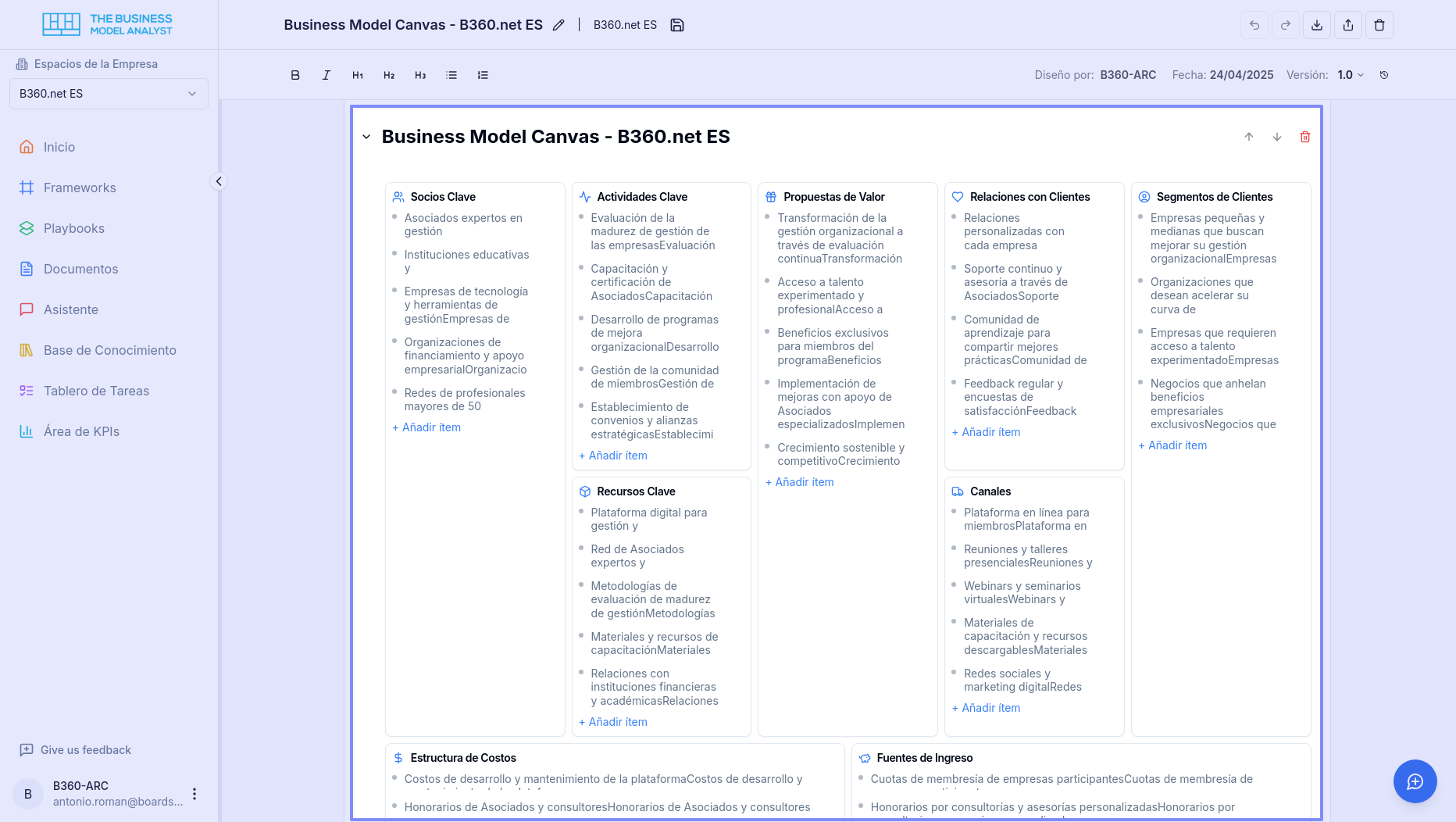Move the section down with the down arrow
Screen dimensions: 1456x822
coord(1277,137)
